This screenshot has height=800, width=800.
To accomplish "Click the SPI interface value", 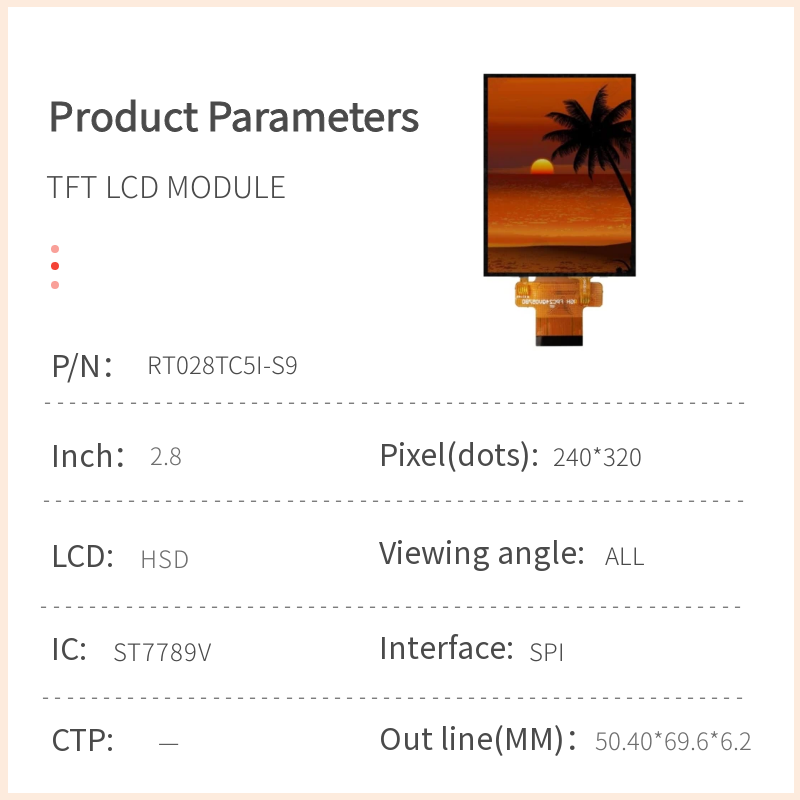I will coord(547,653).
